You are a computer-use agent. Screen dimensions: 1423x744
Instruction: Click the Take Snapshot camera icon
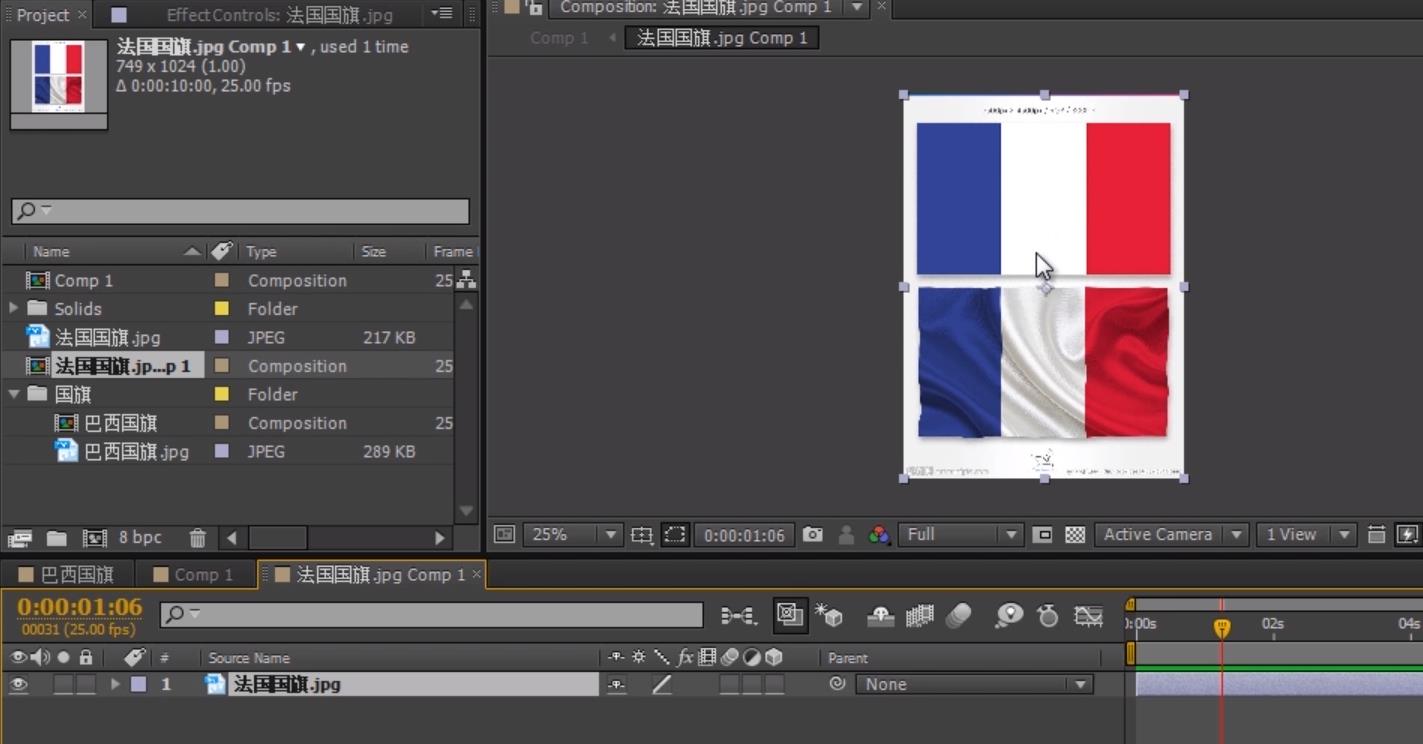coord(812,535)
